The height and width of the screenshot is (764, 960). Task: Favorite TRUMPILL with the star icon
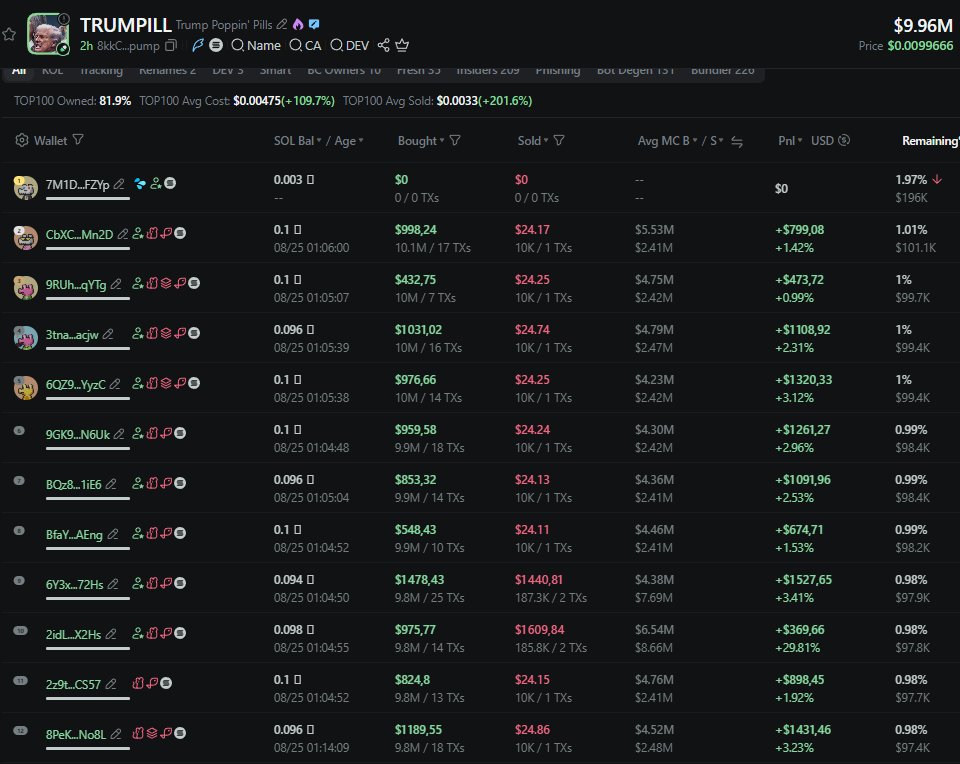[9, 34]
